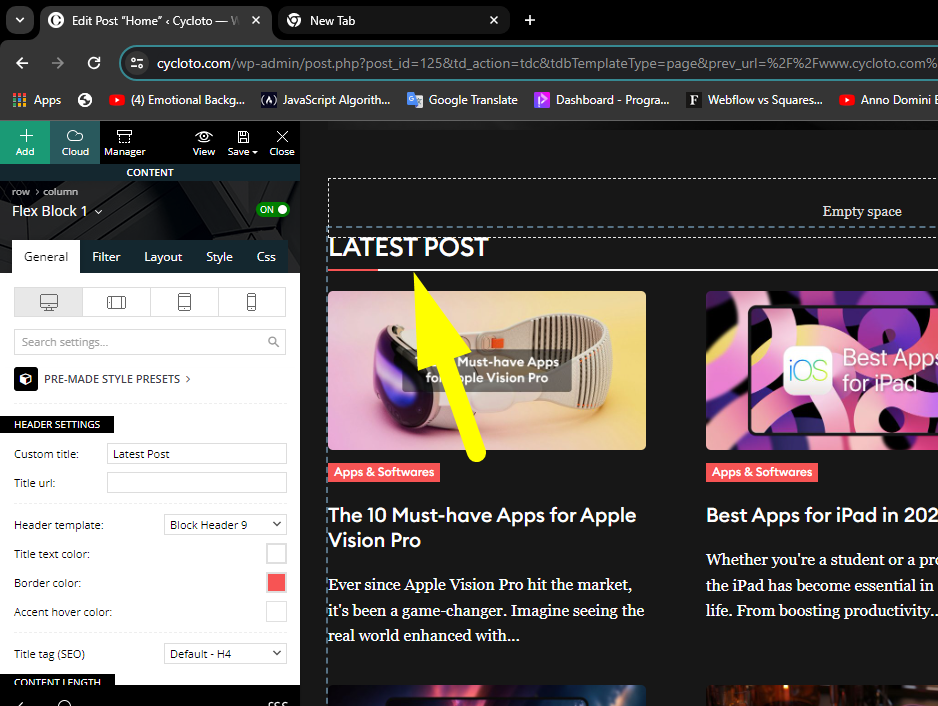Click the Custom title input field
Viewport: 938px width, 706px height.
click(197, 454)
